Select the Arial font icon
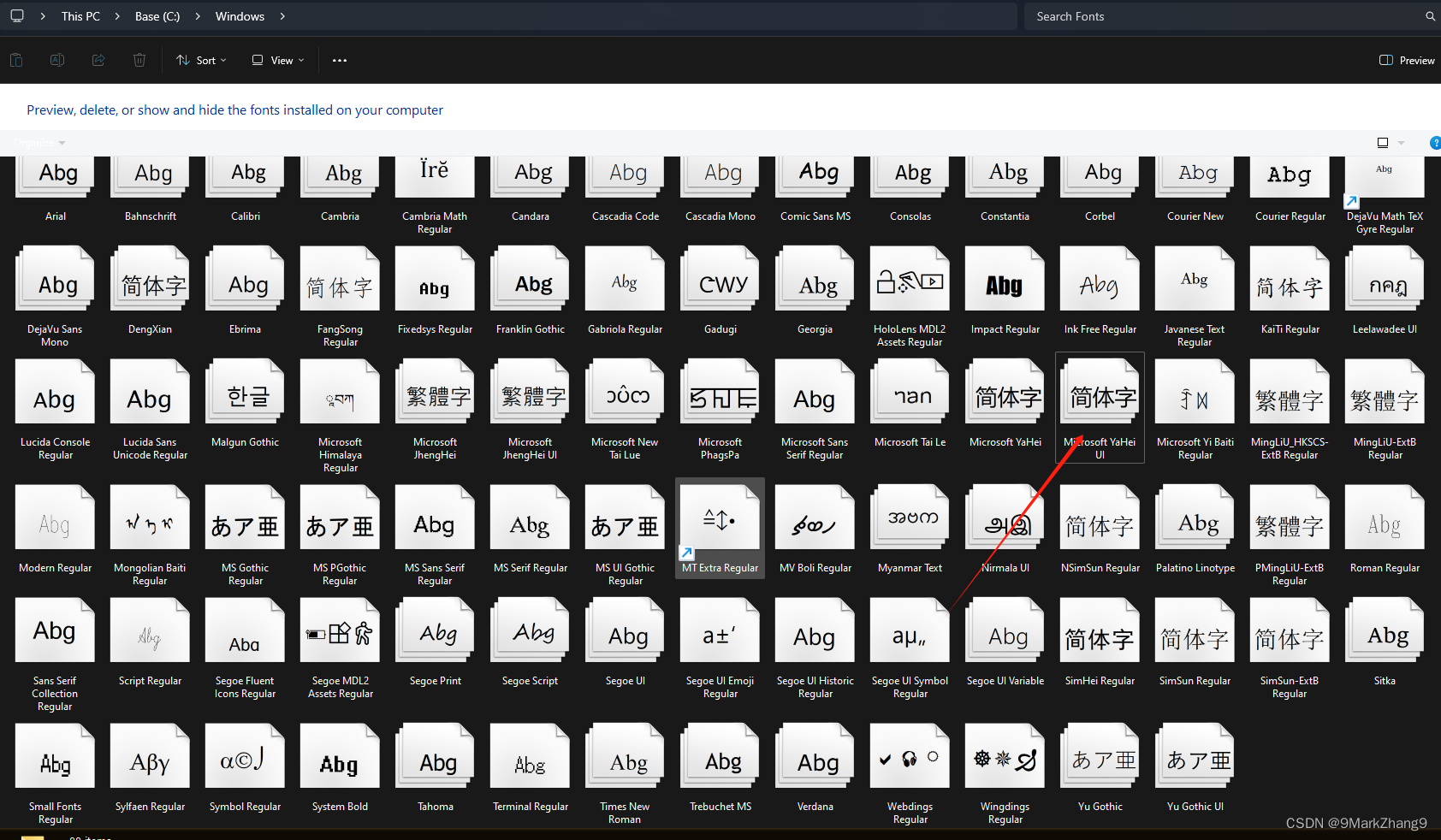The width and height of the screenshot is (1441, 840). tap(56, 177)
